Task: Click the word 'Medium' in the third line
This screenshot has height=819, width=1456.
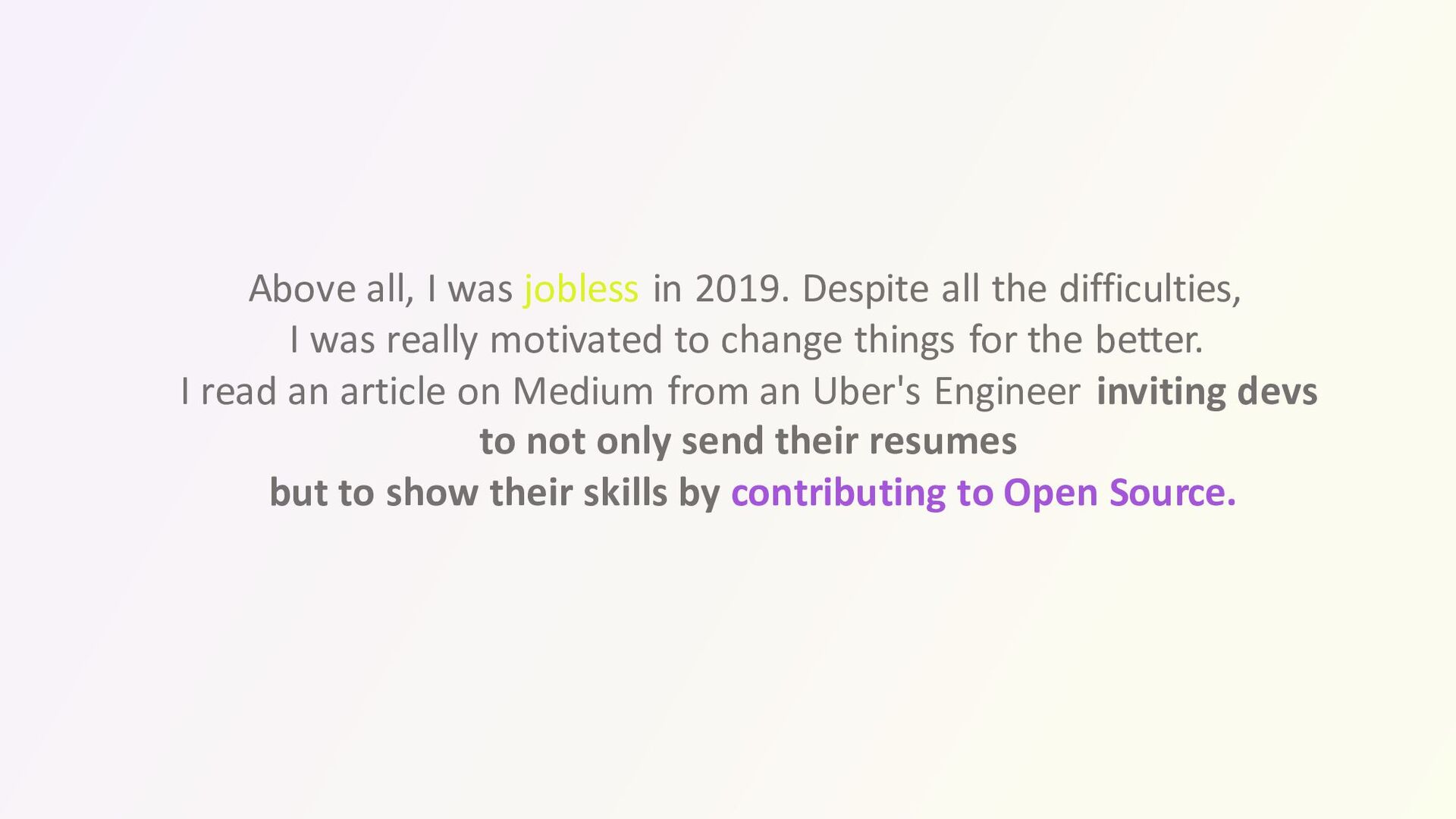Action: click(x=582, y=392)
